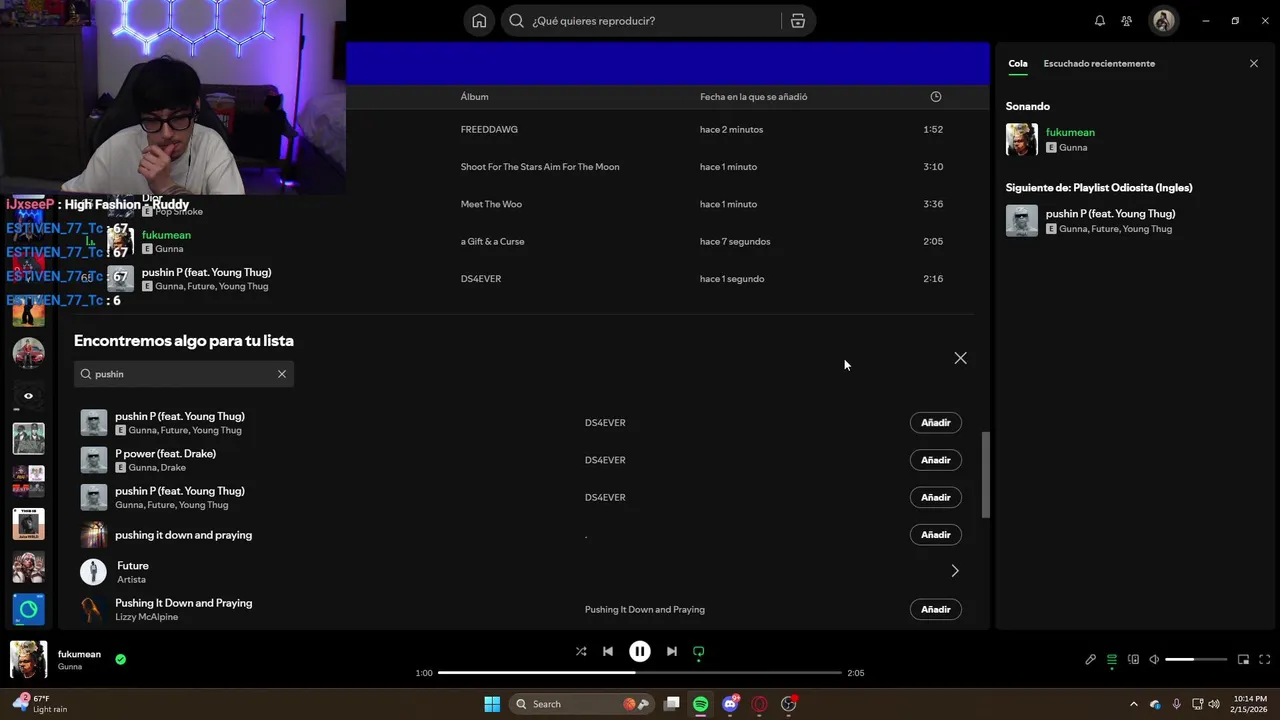Open the FREEDDAWG album link
Screen dimensions: 1280x720
[x=489, y=129]
